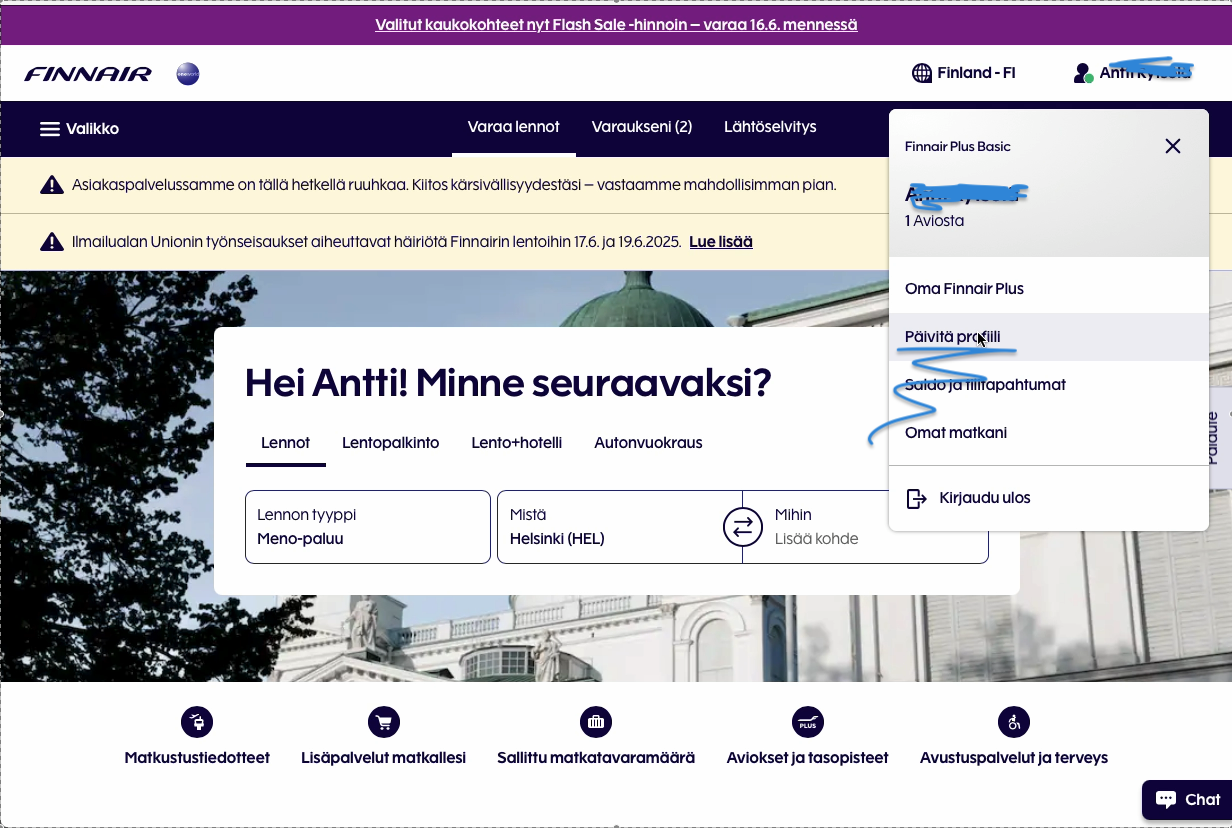Screen dimensions: 1232x828
Task: Close the Finnair Plus profile panel
Action: [1173, 146]
